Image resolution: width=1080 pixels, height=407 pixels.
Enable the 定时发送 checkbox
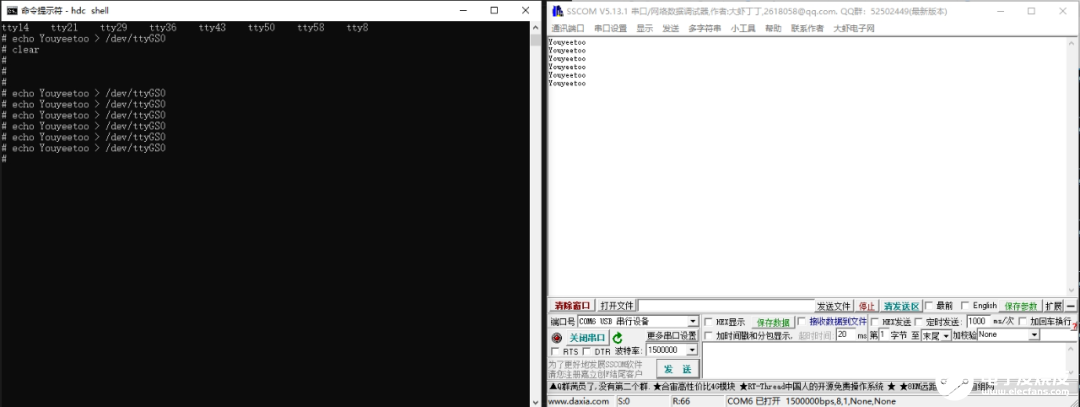point(919,322)
